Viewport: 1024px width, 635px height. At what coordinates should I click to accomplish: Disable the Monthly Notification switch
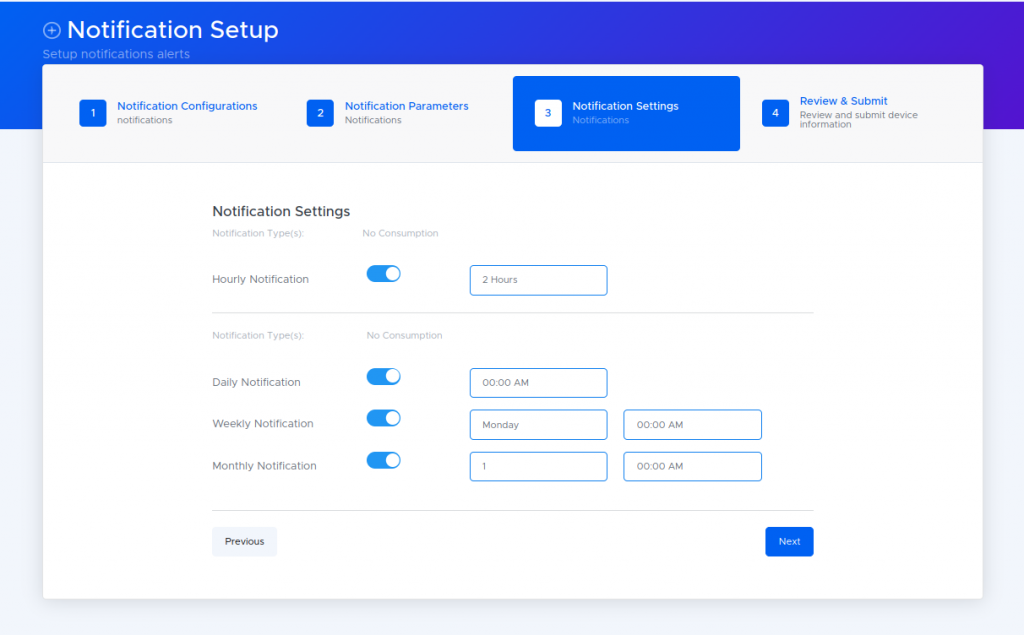[383, 460]
